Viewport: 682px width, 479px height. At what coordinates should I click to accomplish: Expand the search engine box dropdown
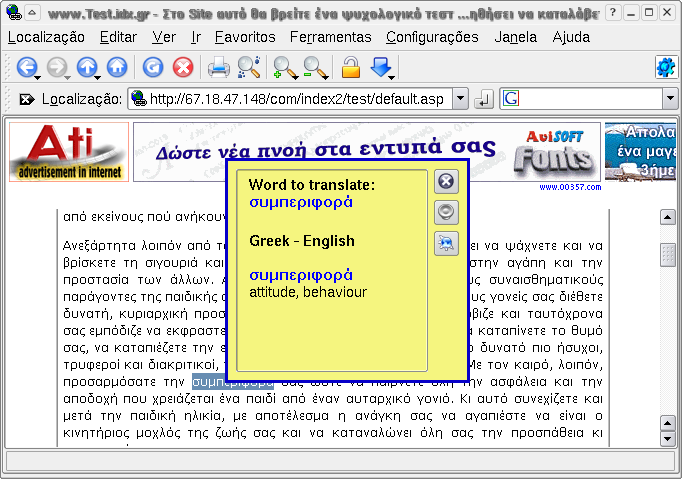tap(665, 99)
